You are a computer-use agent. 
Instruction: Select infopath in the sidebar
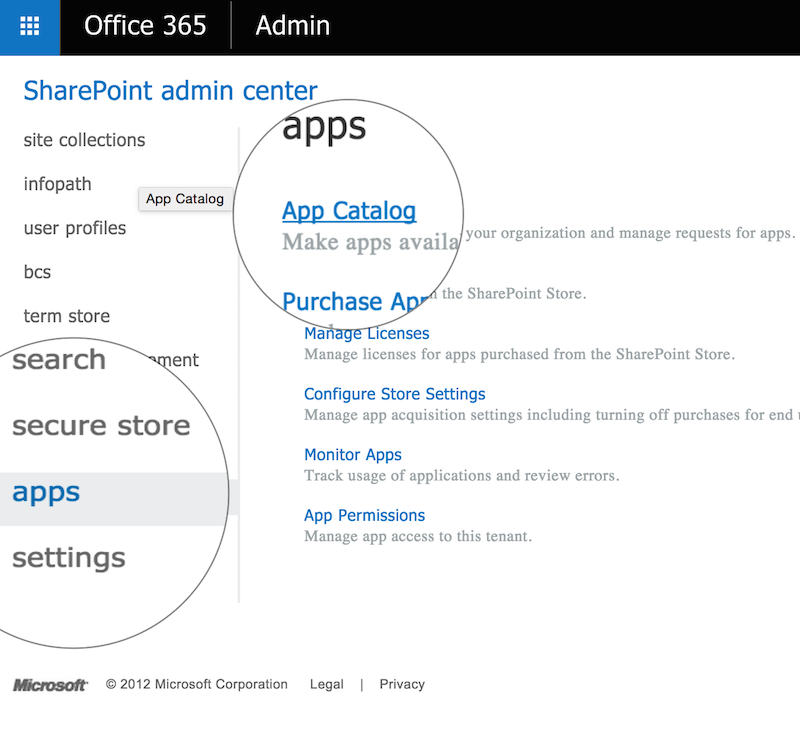[58, 184]
